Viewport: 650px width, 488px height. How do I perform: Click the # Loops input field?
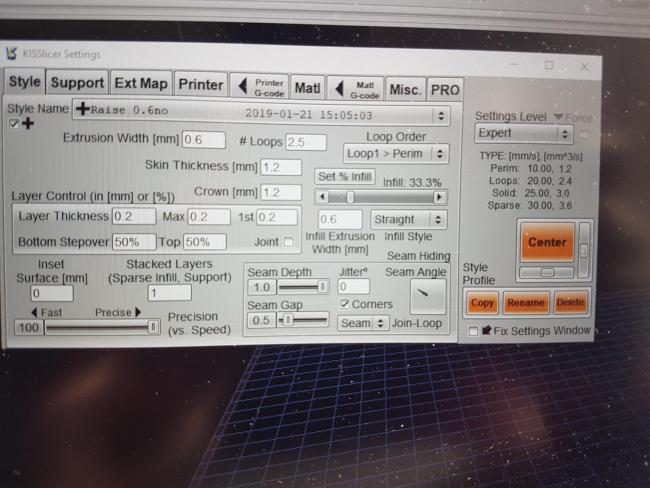(306, 142)
